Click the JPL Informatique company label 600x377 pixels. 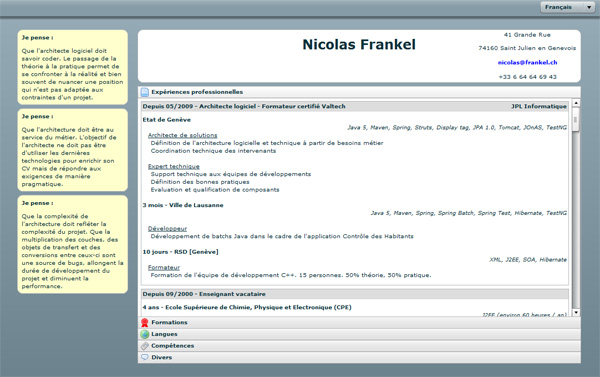(x=539, y=106)
